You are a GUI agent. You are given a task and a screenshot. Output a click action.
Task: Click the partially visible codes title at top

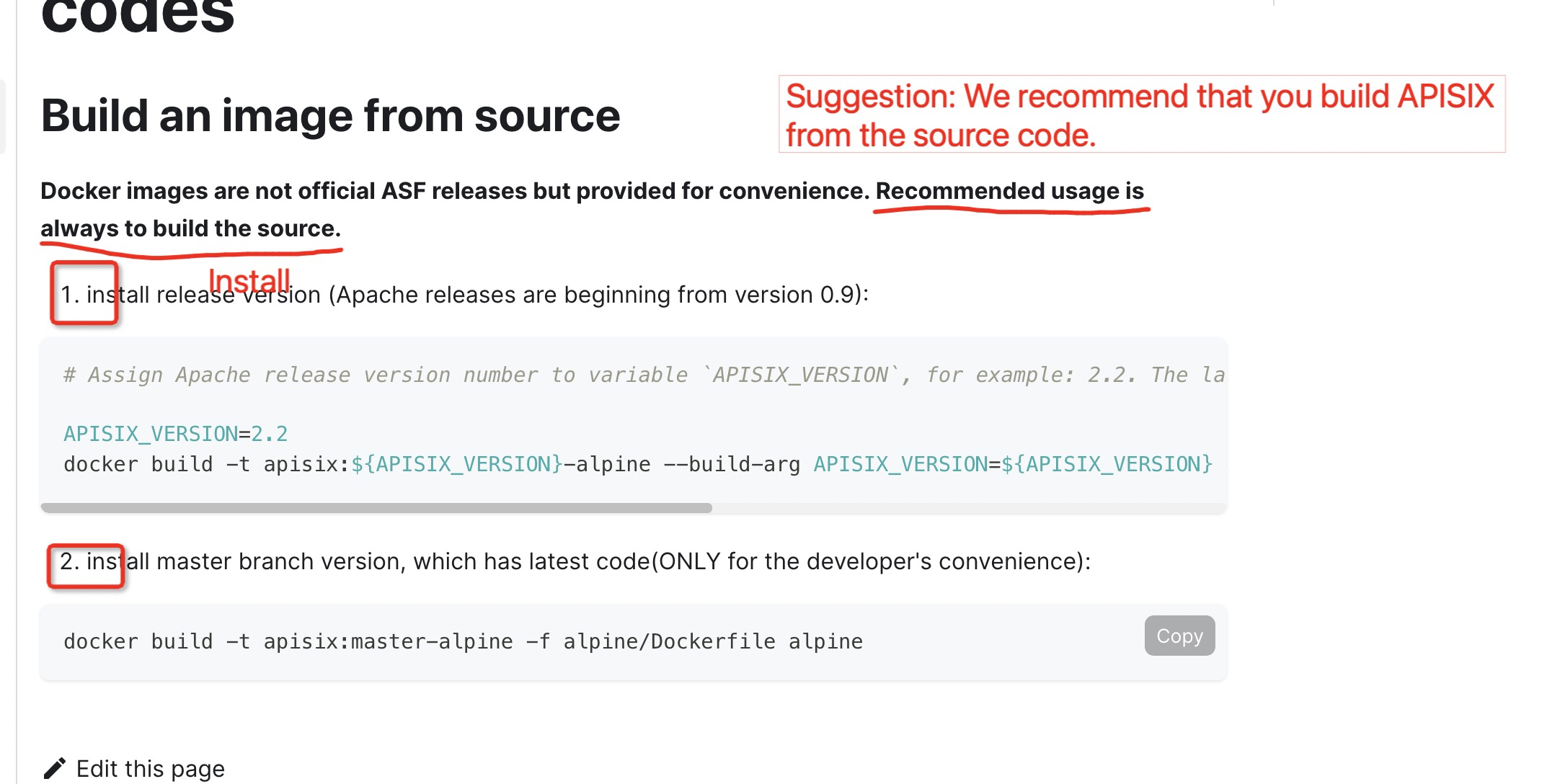pyautogui.click(x=137, y=16)
